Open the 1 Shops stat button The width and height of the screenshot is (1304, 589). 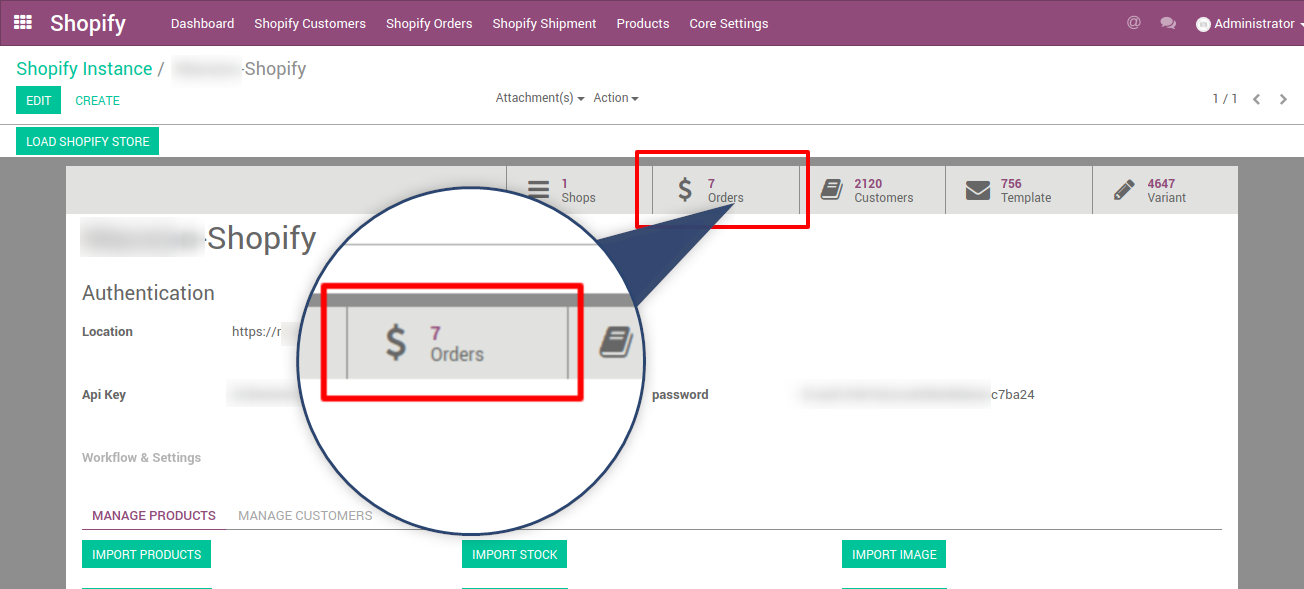click(x=579, y=190)
